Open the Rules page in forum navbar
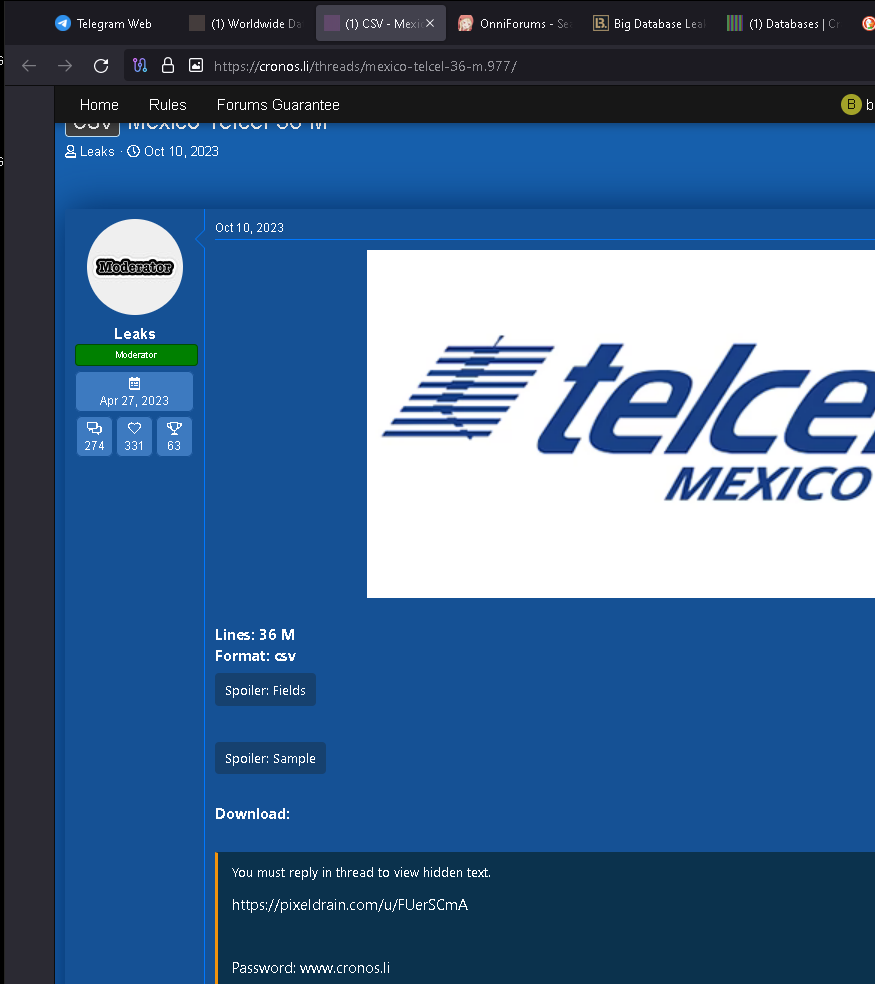This screenshot has height=984, width=875. (167, 104)
